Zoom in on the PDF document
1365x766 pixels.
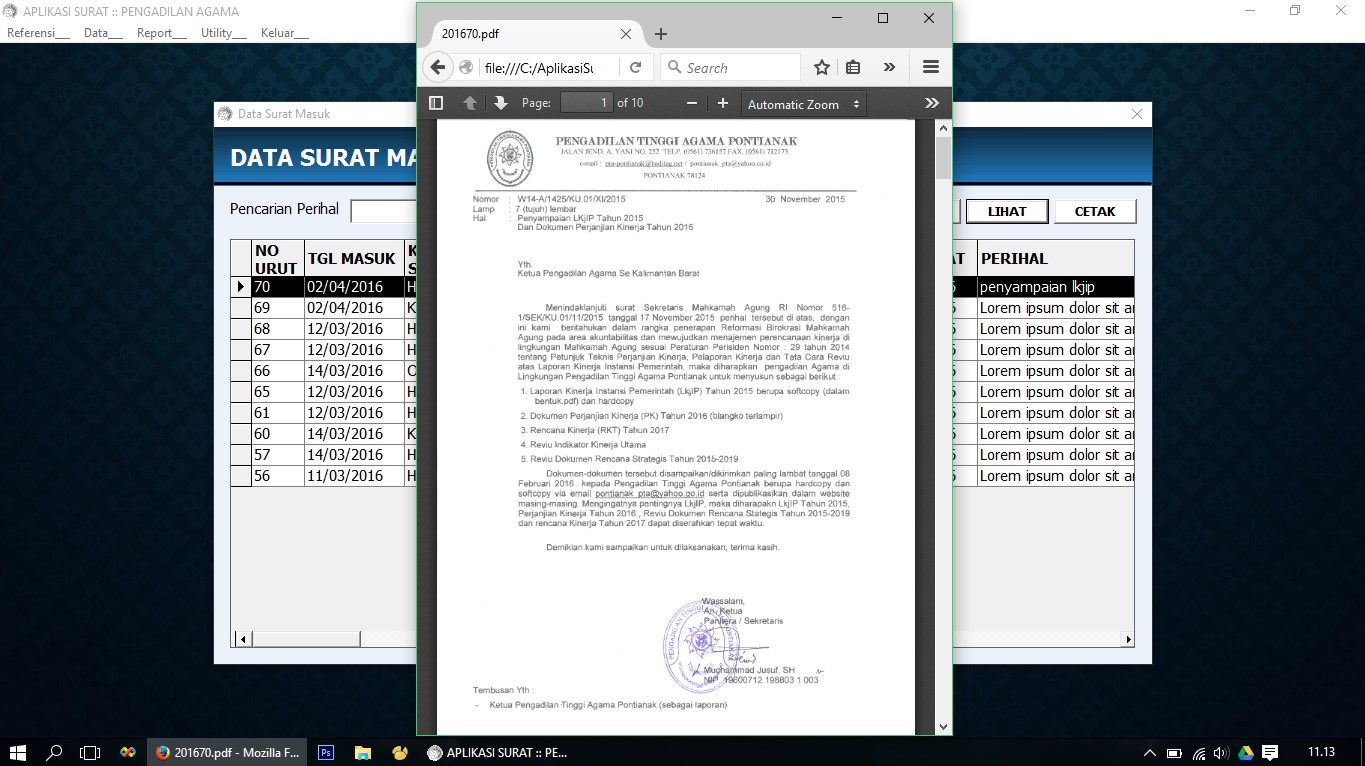tap(722, 102)
